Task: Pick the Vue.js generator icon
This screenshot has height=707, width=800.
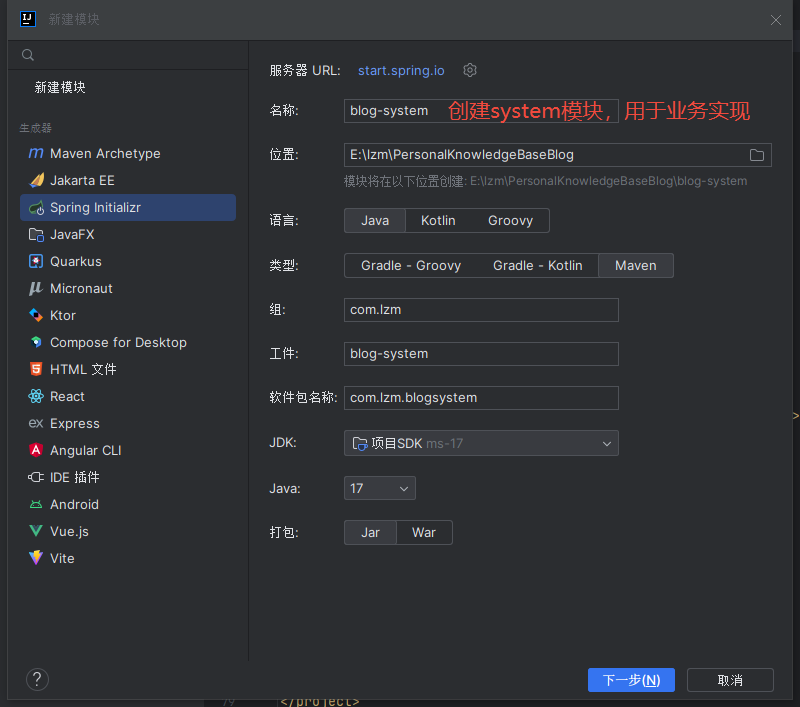Action: point(36,531)
